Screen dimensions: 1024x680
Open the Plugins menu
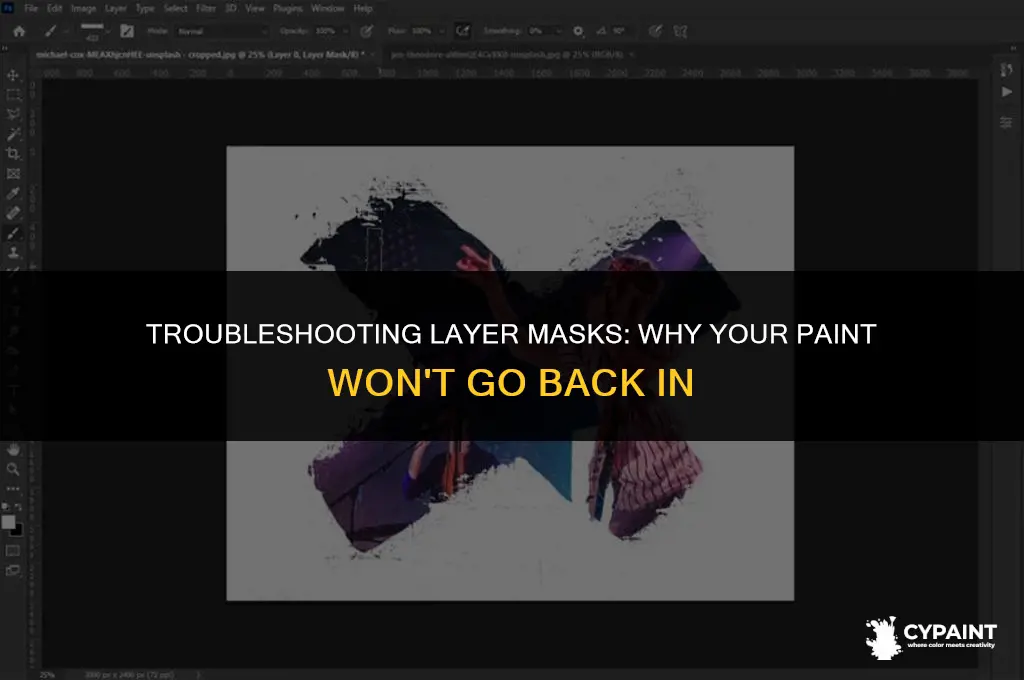coord(287,8)
